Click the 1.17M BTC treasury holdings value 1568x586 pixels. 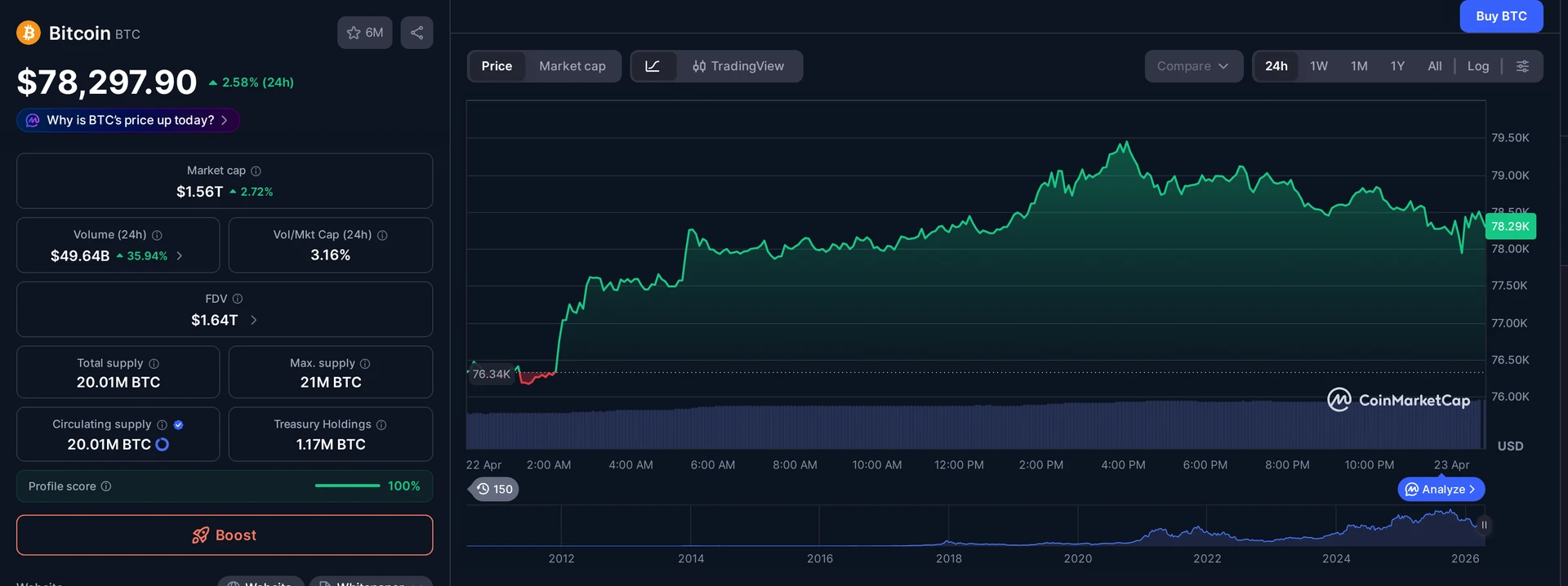coord(331,445)
